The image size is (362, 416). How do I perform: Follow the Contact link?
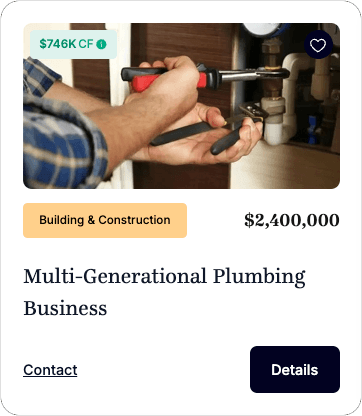[50, 370]
